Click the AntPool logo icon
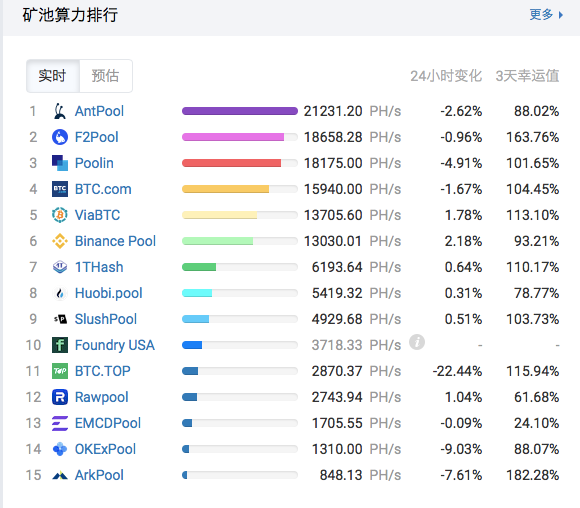The width and height of the screenshot is (580, 508). click(60, 111)
